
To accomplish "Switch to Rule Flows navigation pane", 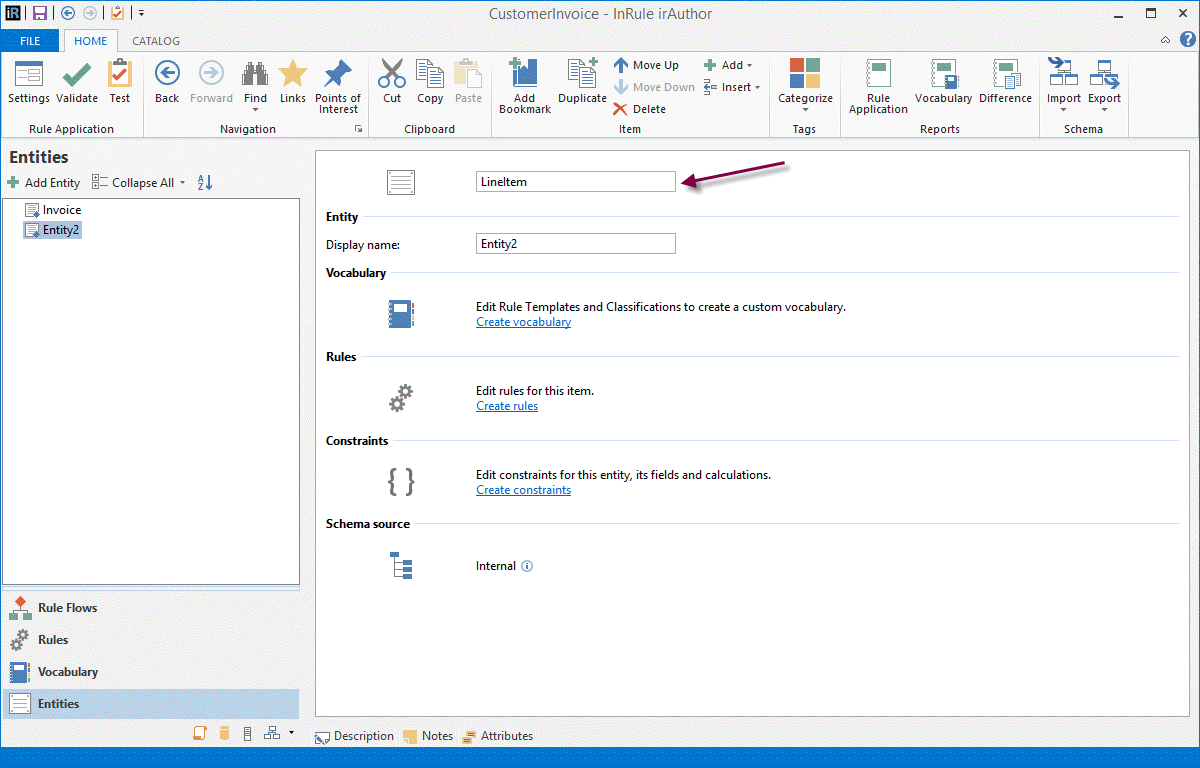I will click(67, 608).
